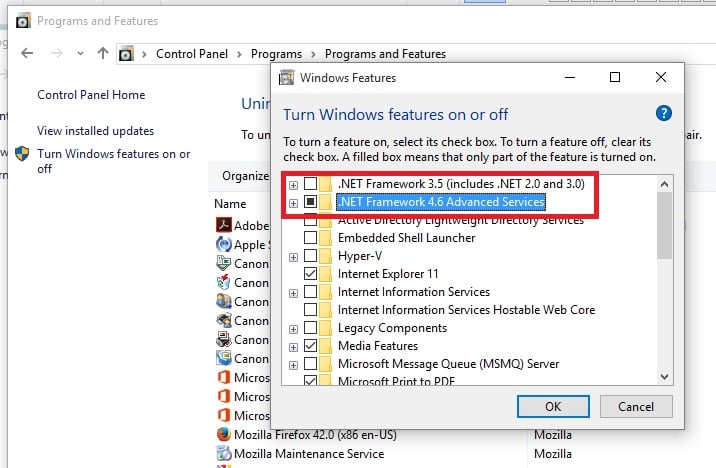Expand Internet Information Services node

293,294
